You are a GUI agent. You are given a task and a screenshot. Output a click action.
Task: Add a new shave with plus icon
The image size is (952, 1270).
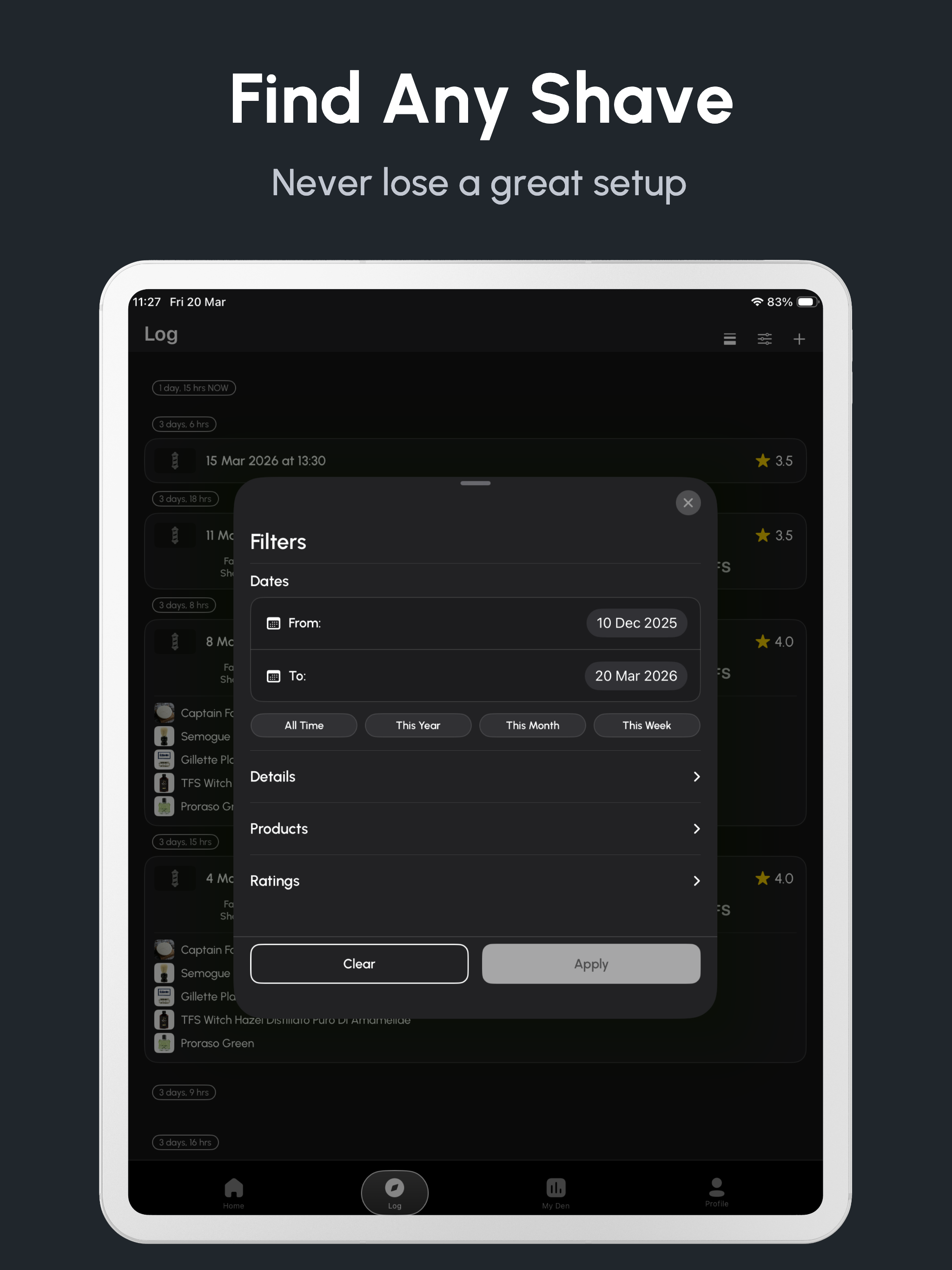click(799, 339)
